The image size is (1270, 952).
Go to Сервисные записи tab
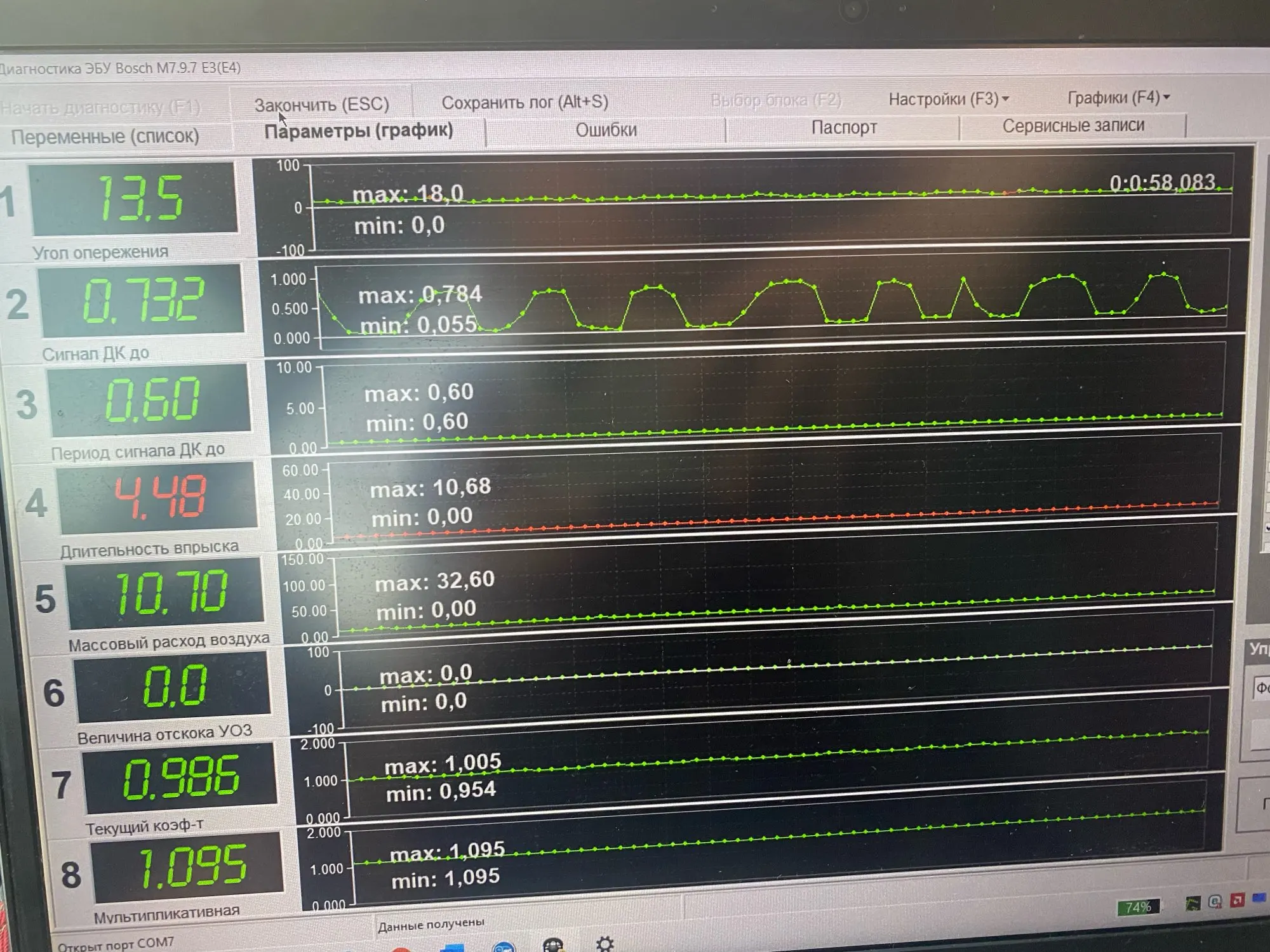pos(1073,126)
